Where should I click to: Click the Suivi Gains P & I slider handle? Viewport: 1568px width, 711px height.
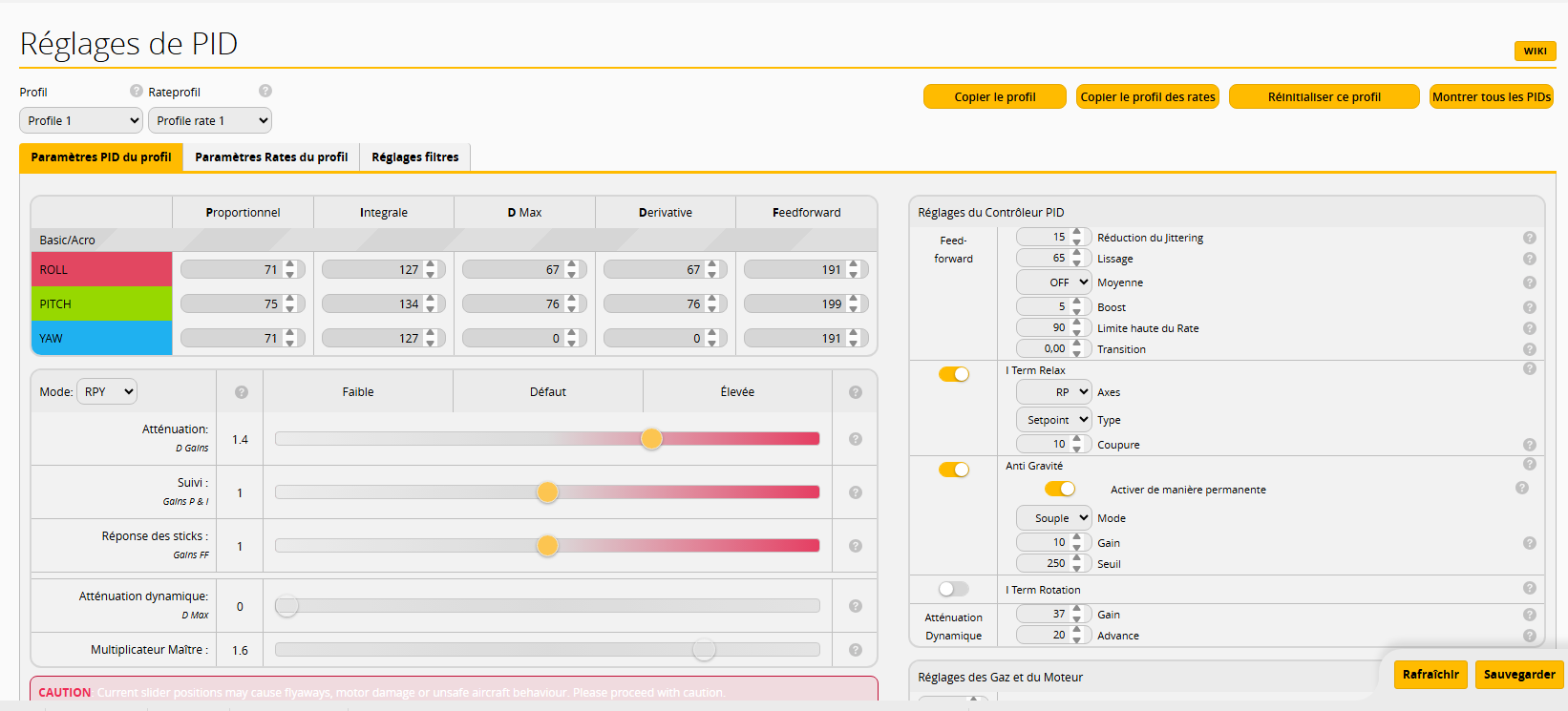[547, 492]
